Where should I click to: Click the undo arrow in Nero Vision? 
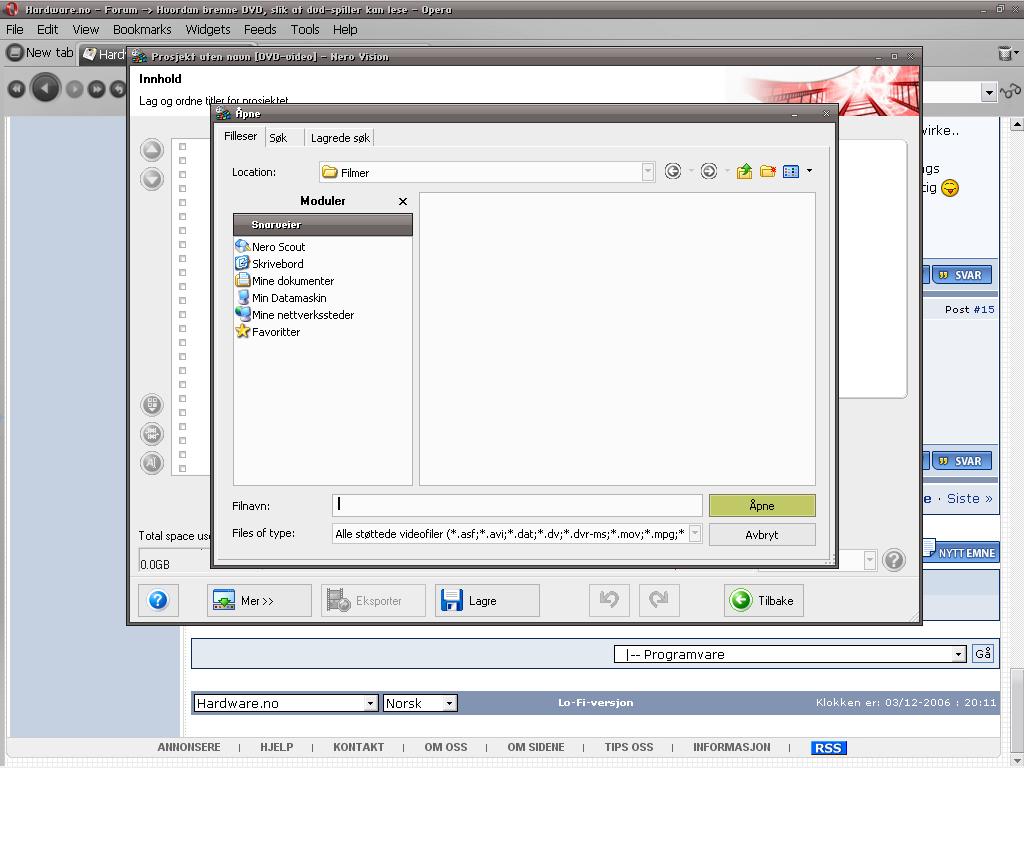[609, 600]
